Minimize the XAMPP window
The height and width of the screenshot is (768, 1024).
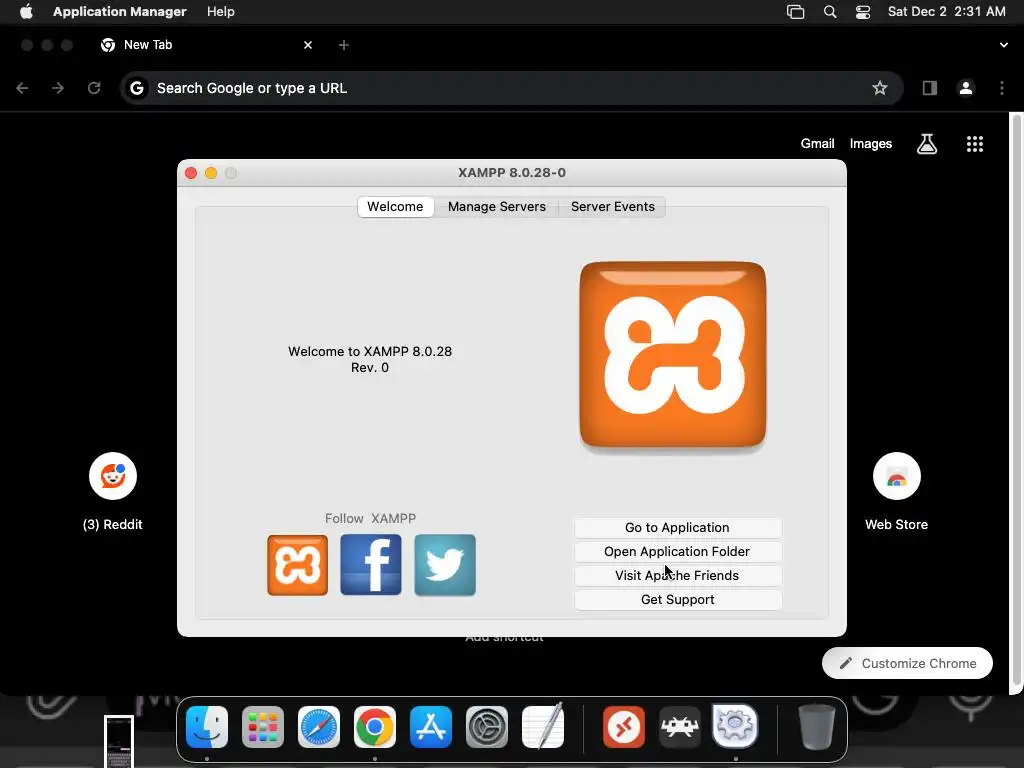[211, 173]
